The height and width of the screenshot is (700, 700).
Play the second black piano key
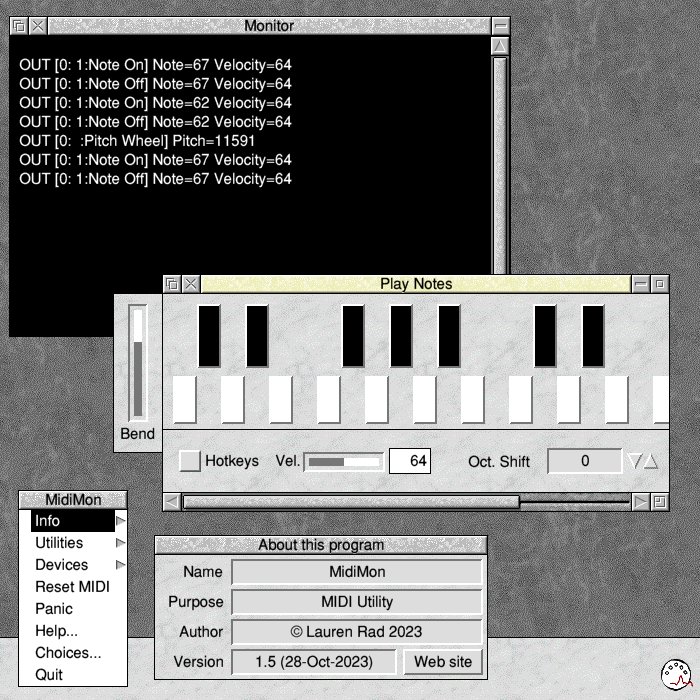click(x=257, y=336)
